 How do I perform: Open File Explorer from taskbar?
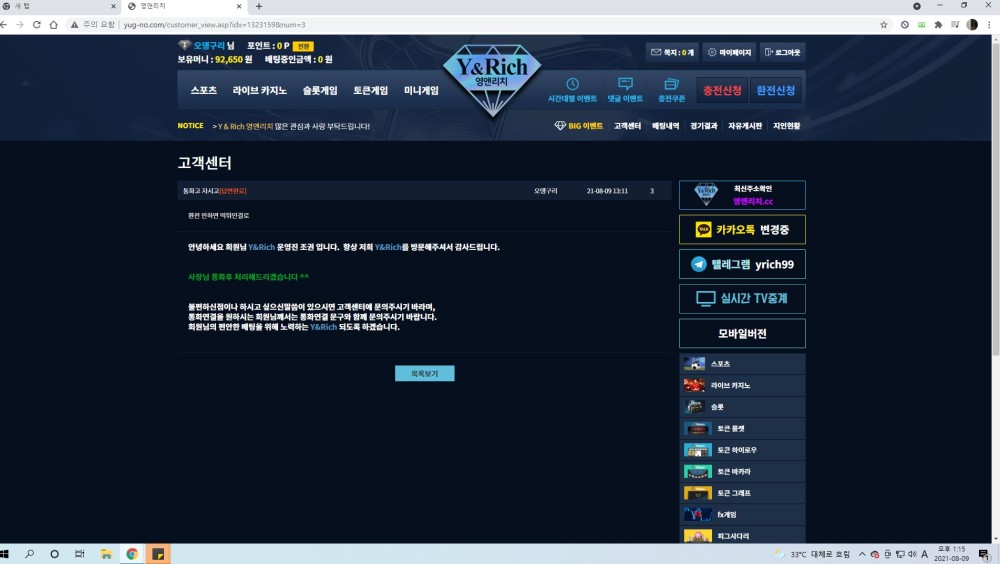pos(106,554)
